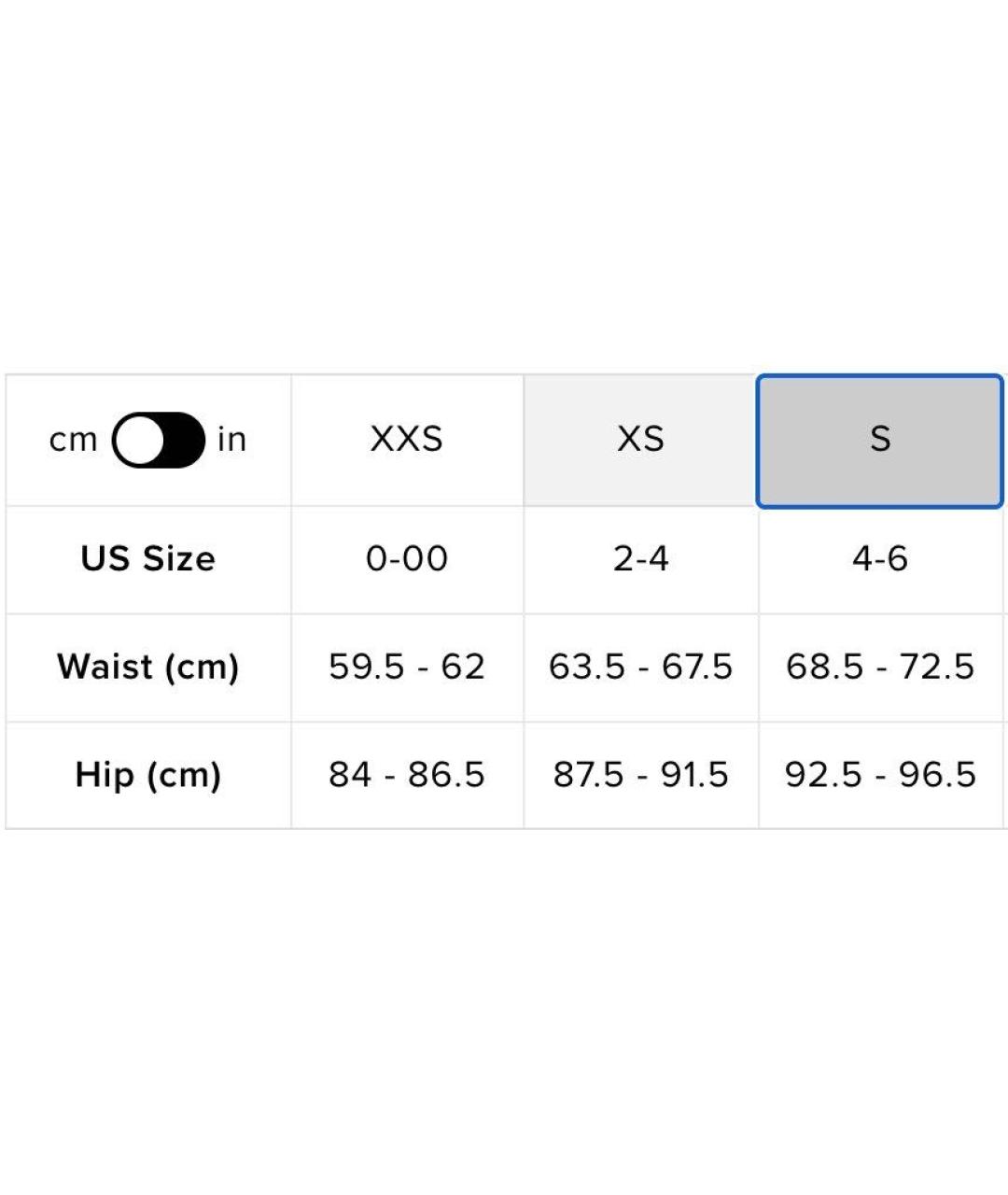Select the XS size column header
The width and height of the screenshot is (1008, 1195).
640,440
